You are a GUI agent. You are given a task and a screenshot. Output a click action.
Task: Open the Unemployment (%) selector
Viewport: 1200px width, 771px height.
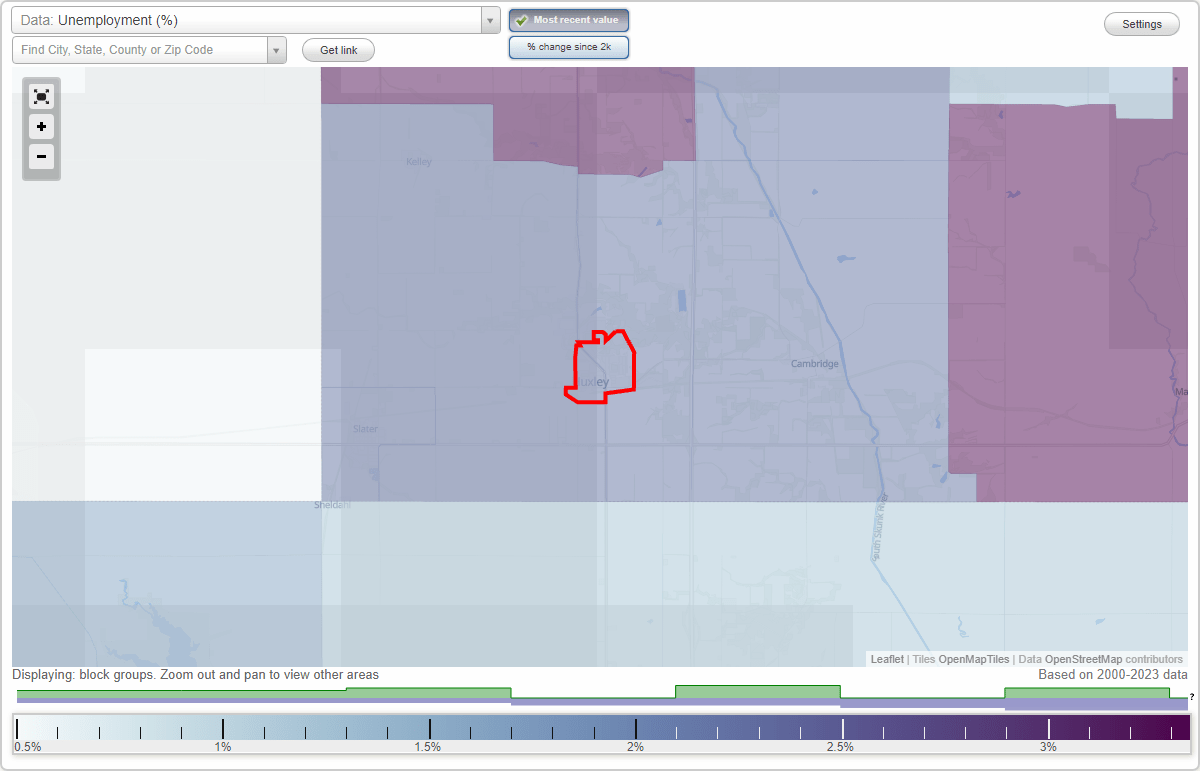250,19
